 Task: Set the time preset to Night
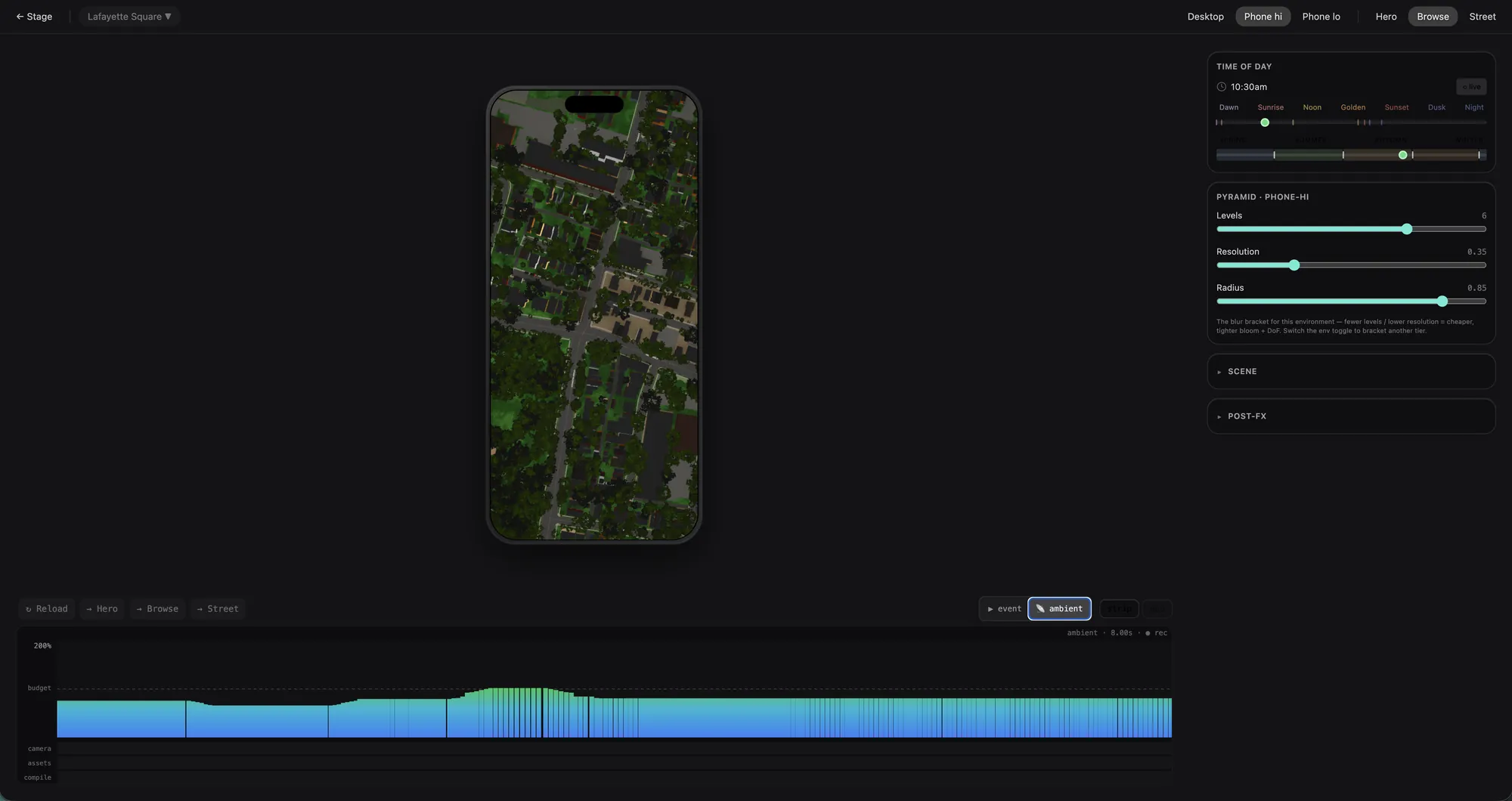click(1473, 107)
